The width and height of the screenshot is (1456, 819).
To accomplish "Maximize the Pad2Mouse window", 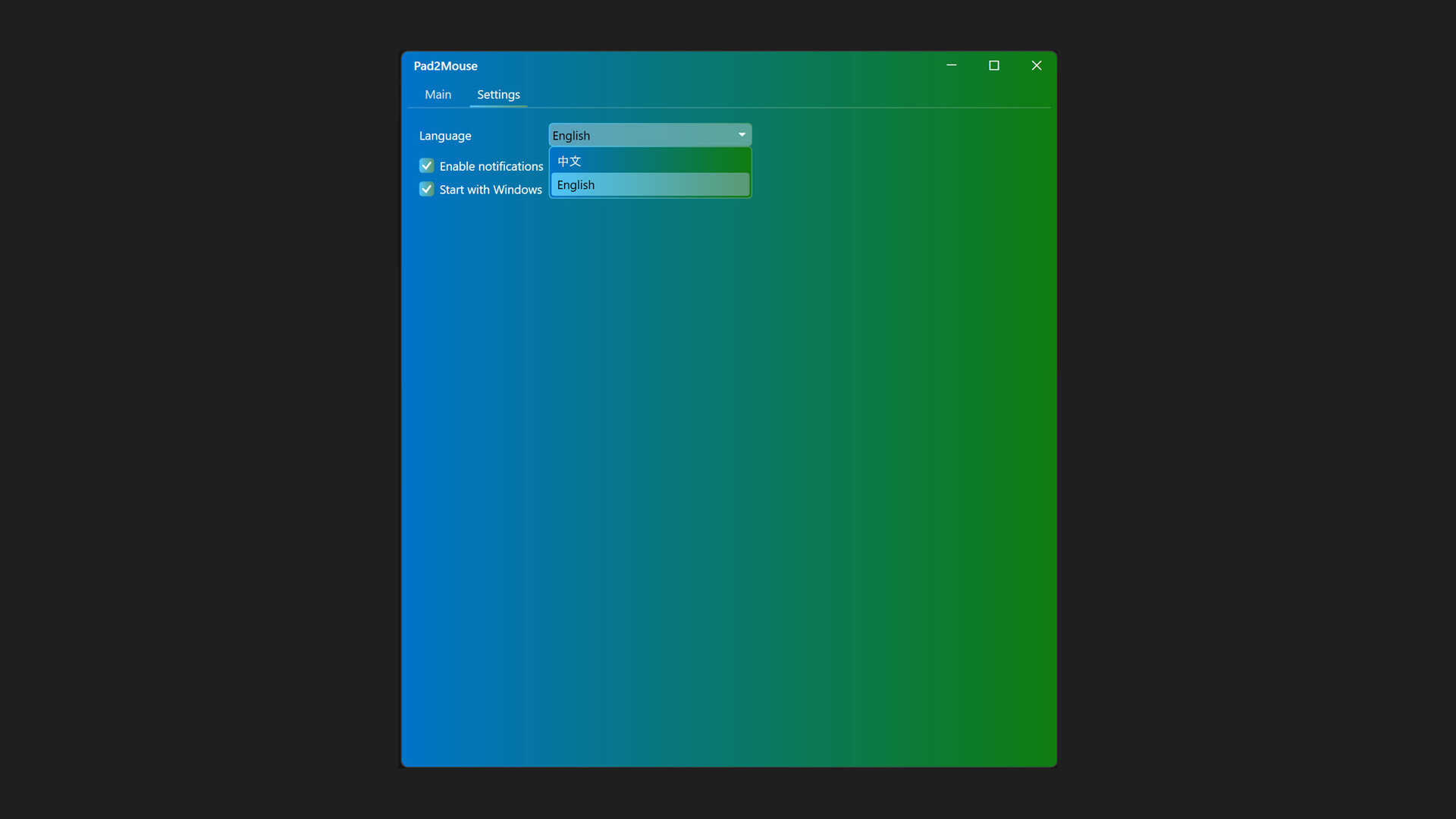I will pos(993,65).
